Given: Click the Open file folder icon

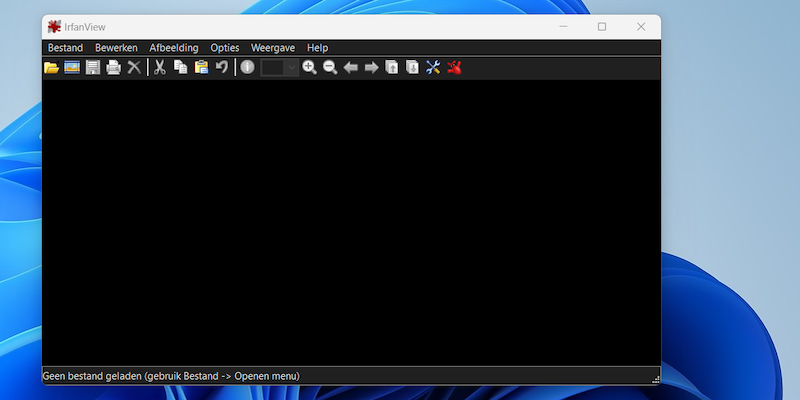Looking at the screenshot, I should (52, 68).
